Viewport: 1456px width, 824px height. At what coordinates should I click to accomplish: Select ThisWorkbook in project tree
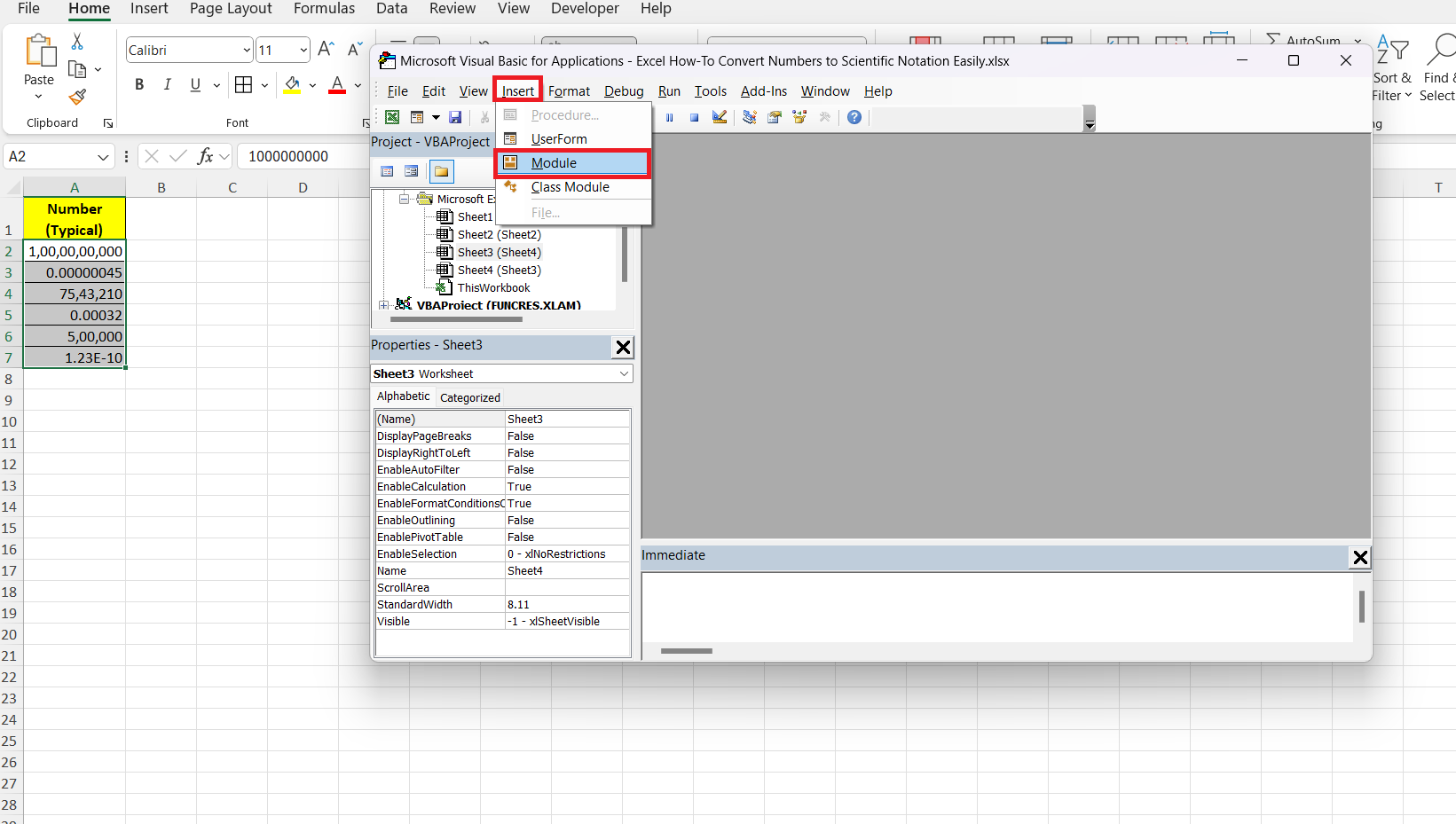coord(493,288)
